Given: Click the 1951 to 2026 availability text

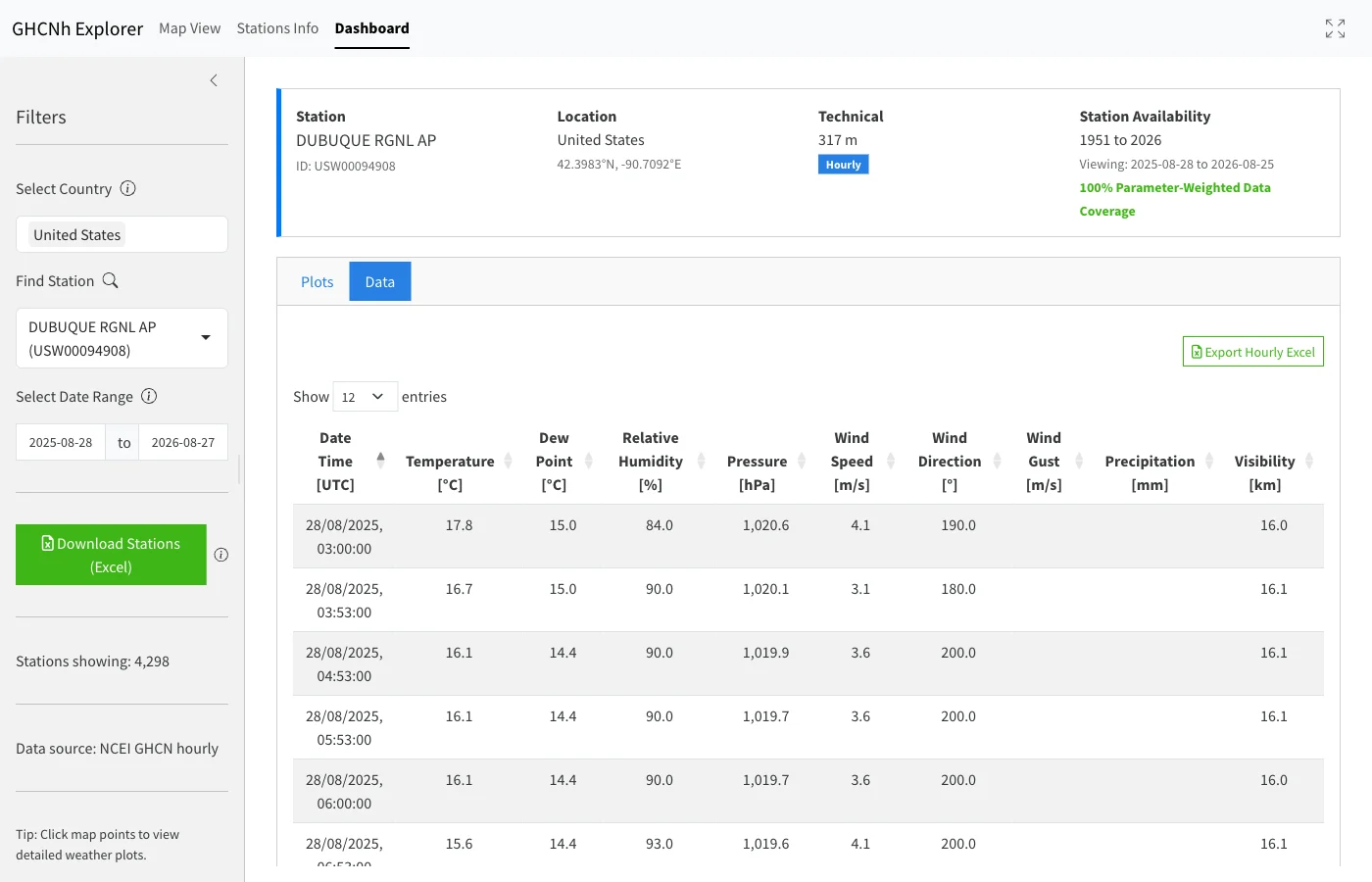Looking at the screenshot, I should (x=1120, y=140).
